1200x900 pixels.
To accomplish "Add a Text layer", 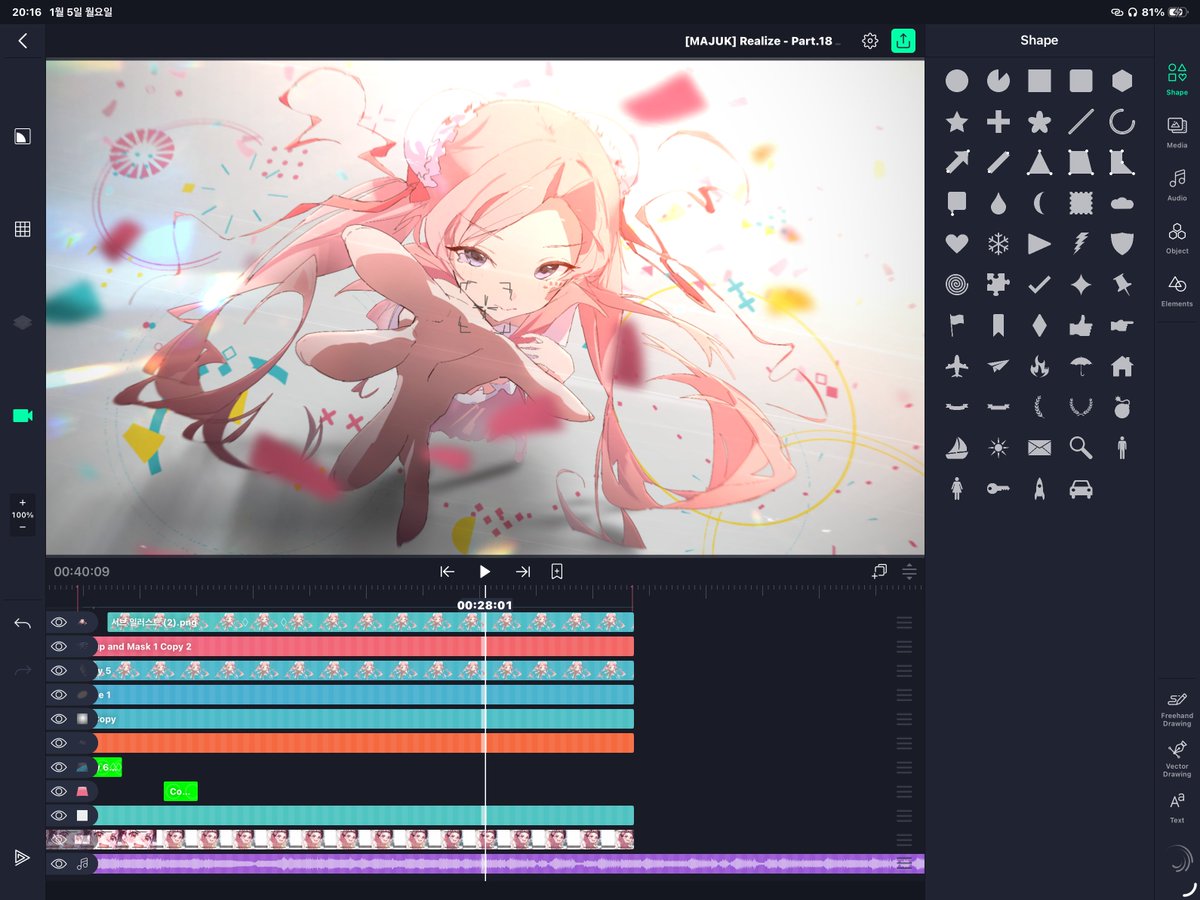I will 1177,808.
